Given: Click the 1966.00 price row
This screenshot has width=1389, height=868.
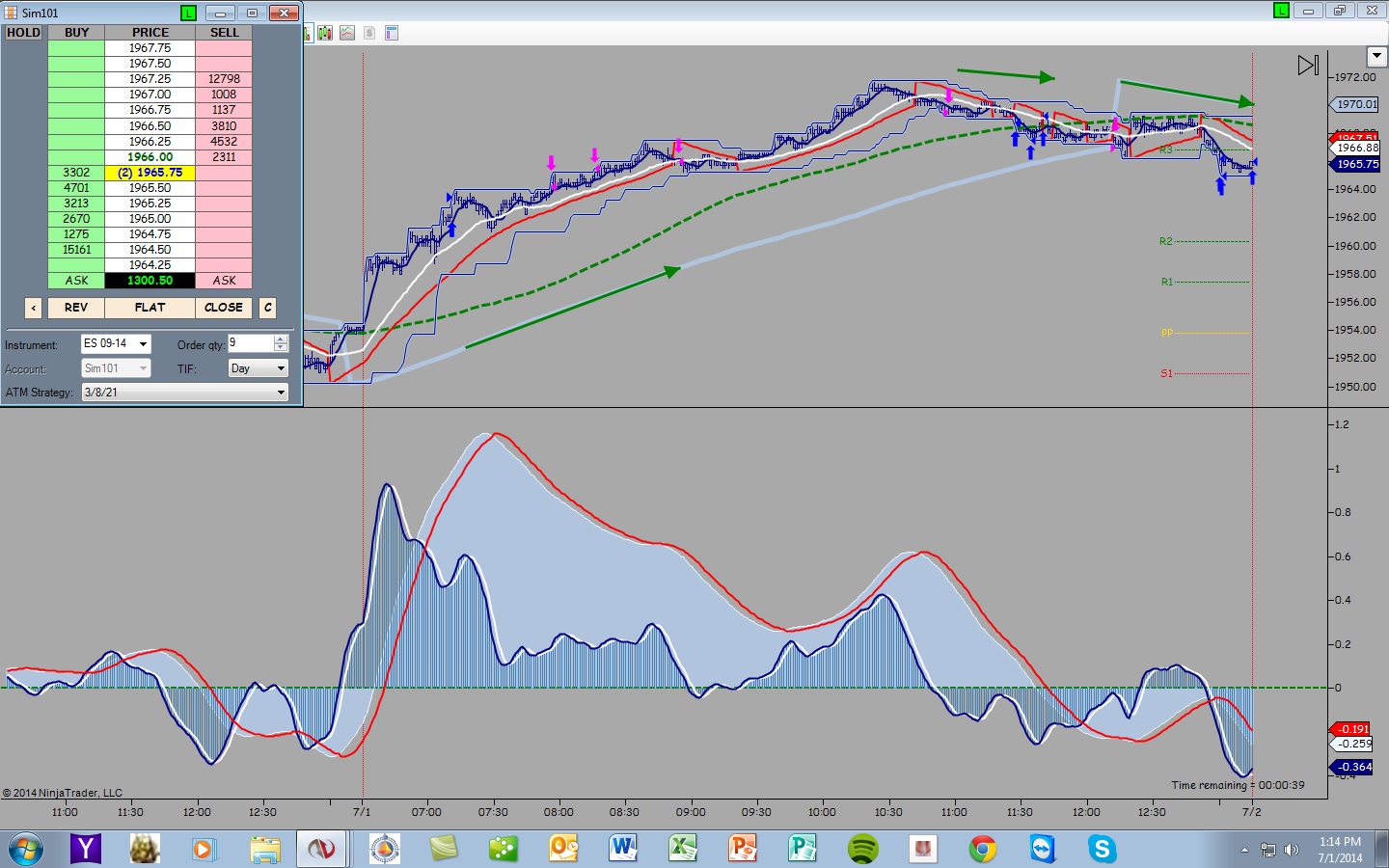Looking at the screenshot, I should [x=150, y=157].
